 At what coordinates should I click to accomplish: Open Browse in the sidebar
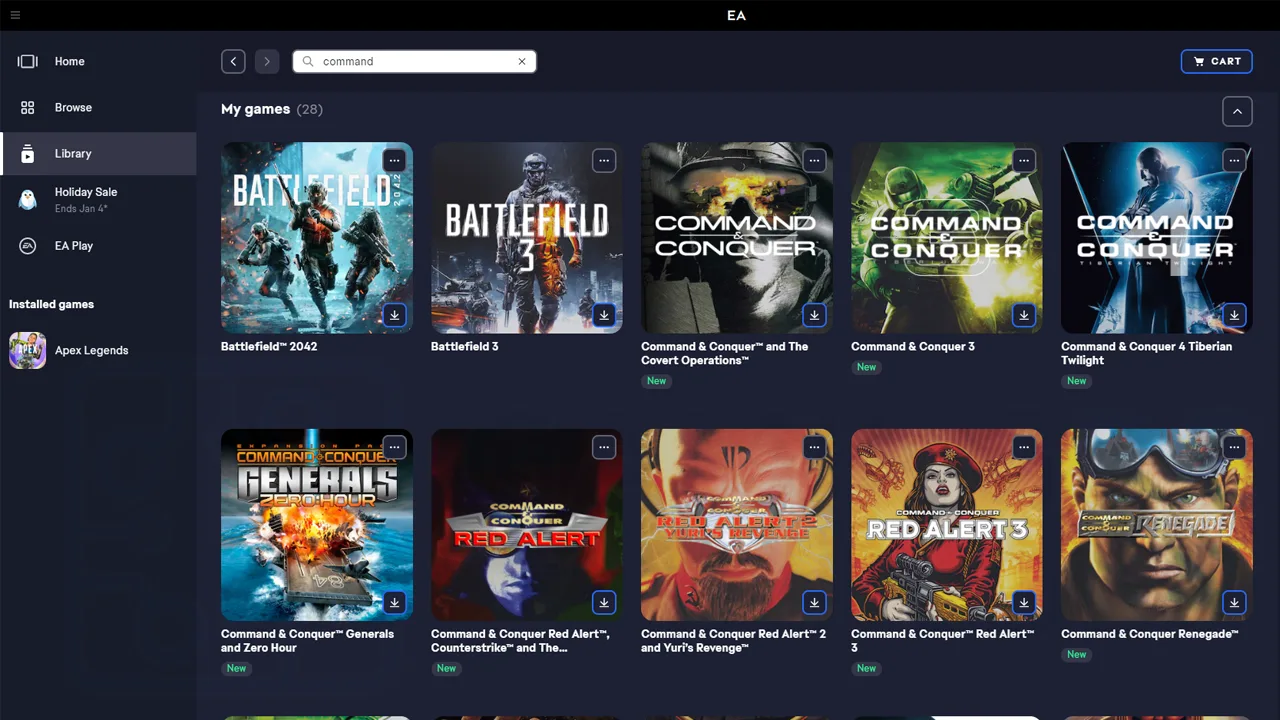[98, 107]
